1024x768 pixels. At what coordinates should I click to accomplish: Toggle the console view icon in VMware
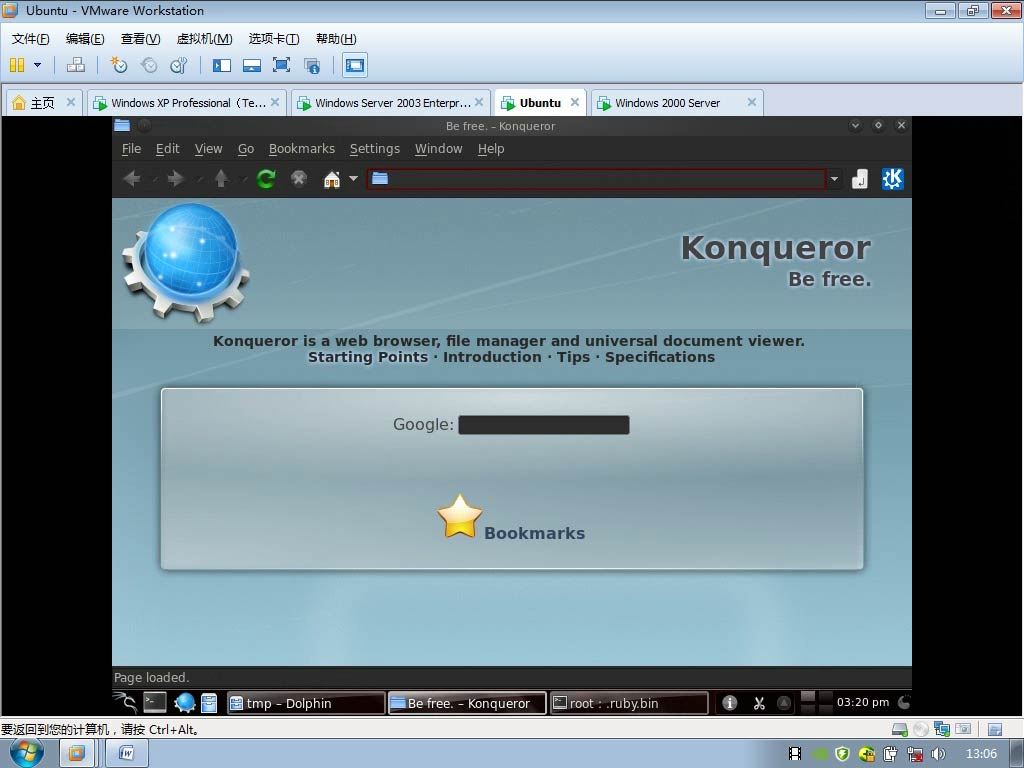[x=355, y=65]
